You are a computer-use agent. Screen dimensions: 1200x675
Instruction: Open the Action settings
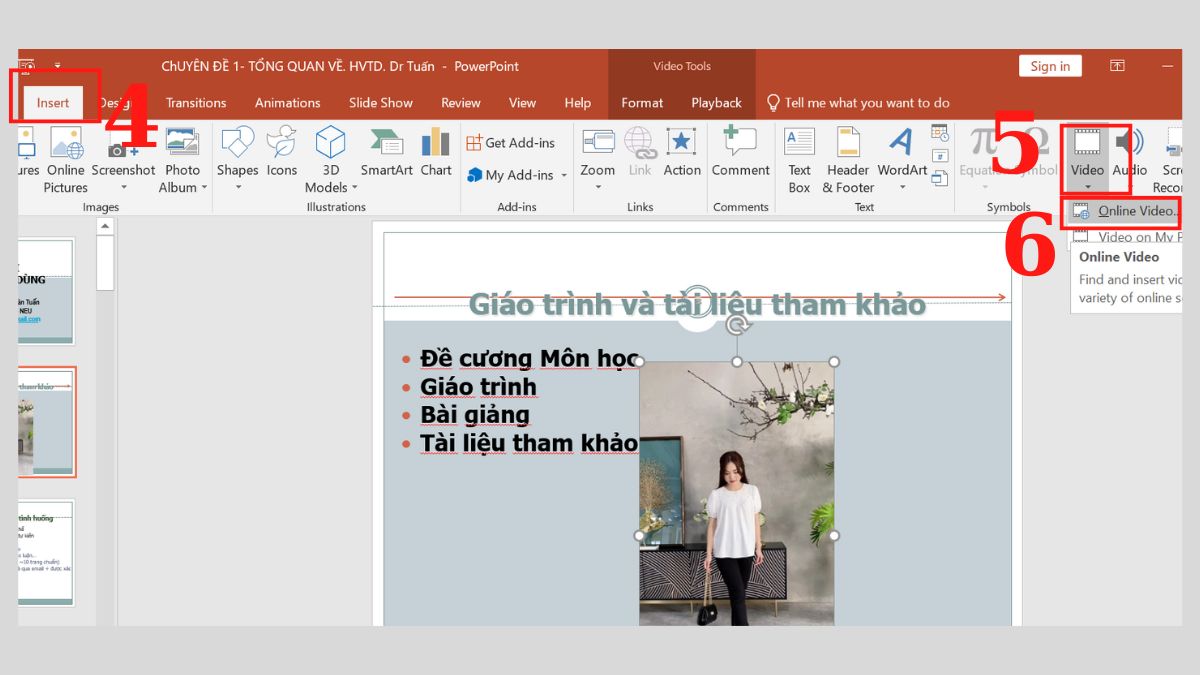[682, 157]
